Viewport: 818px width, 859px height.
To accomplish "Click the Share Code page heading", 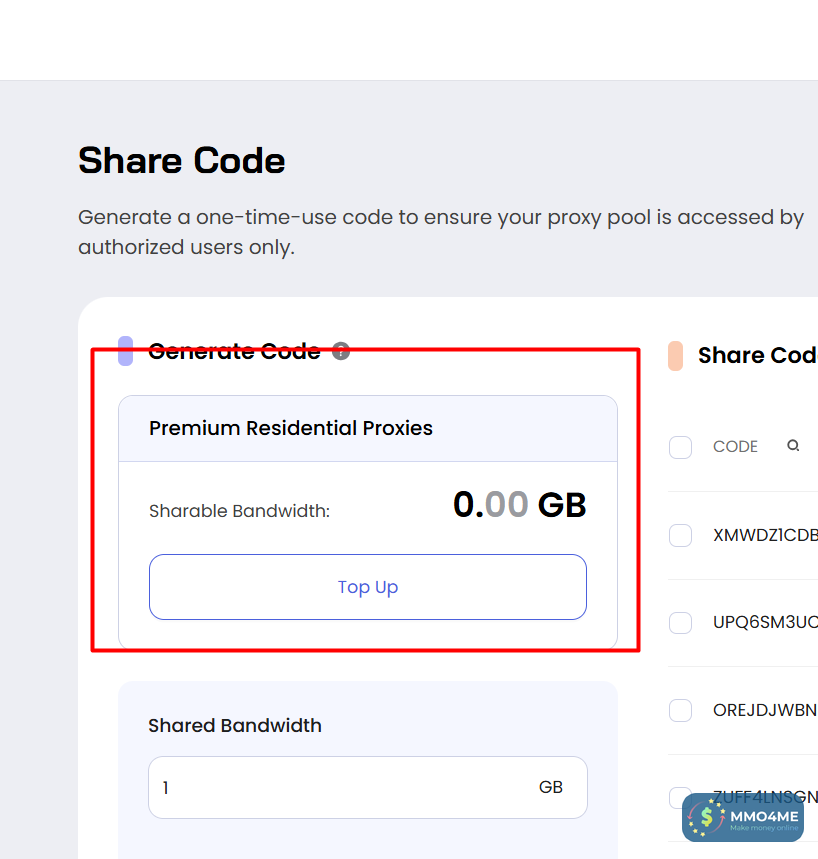I will (x=182, y=161).
